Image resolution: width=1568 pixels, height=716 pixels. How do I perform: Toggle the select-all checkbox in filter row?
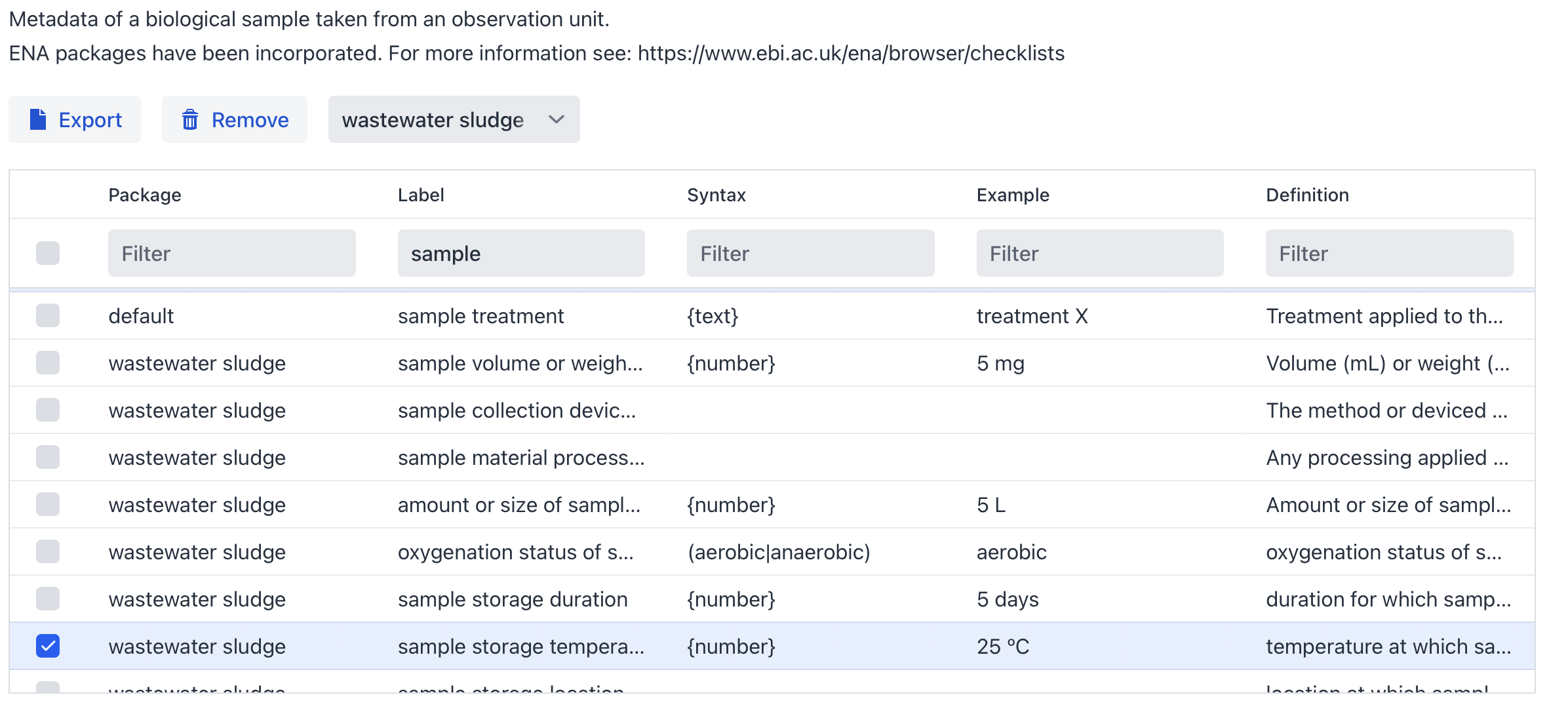tap(48, 253)
